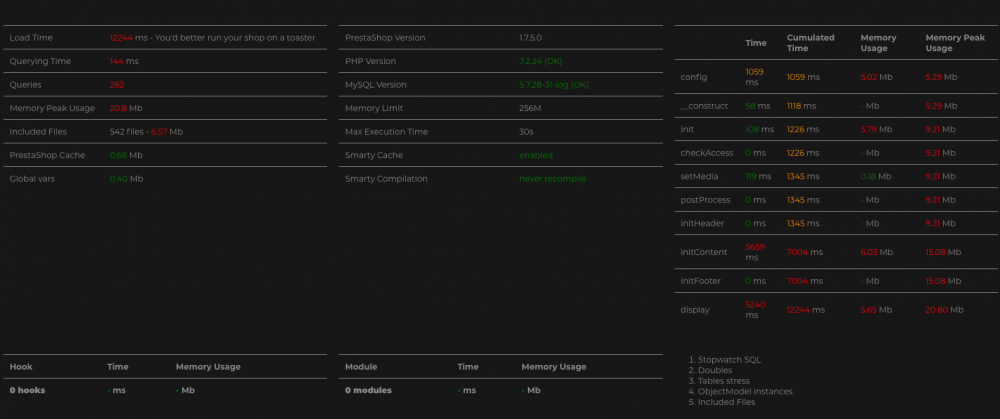The width and height of the screenshot is (1000, 419).
Task: Select the 12244 ms cumulated display time
Action: coord(806,310)
